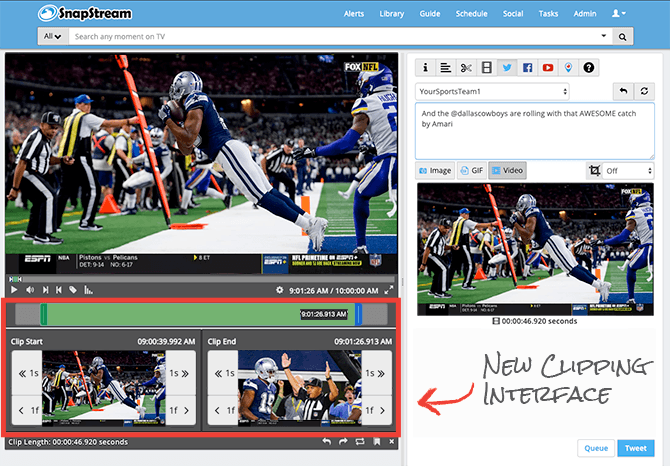Open the YouTube sharing tab
670x466 pixels.
[x=548, y=68]
